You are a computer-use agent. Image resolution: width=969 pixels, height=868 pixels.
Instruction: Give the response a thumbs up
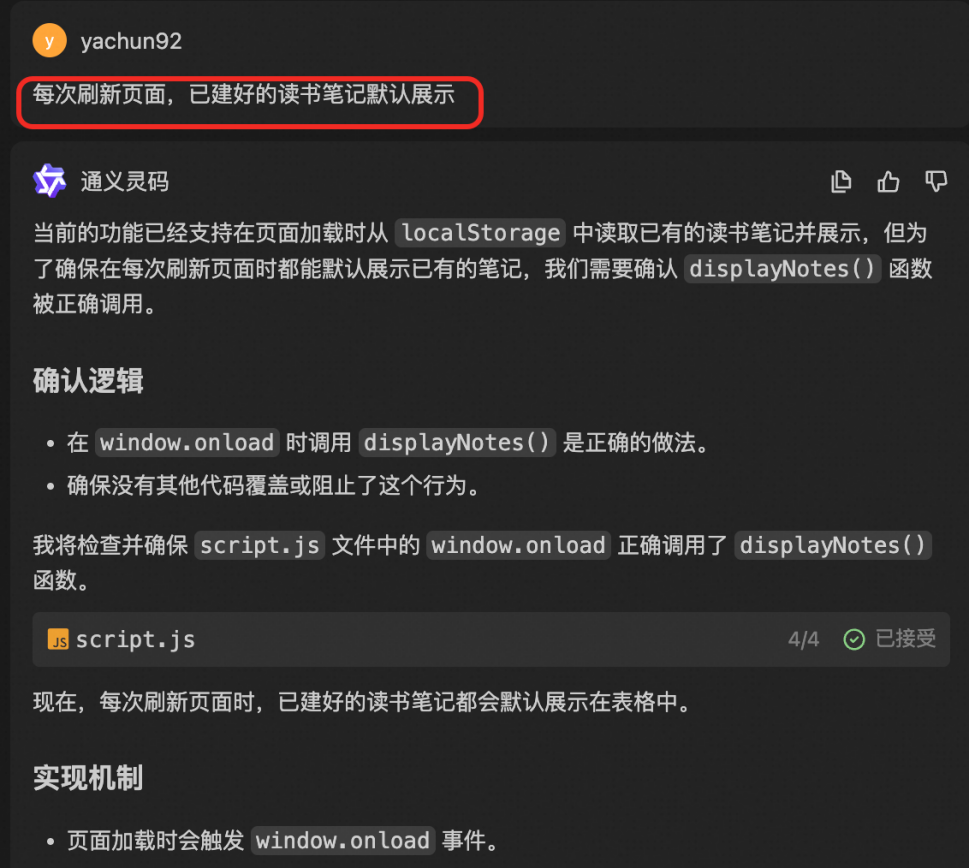[x=889, y=182]
